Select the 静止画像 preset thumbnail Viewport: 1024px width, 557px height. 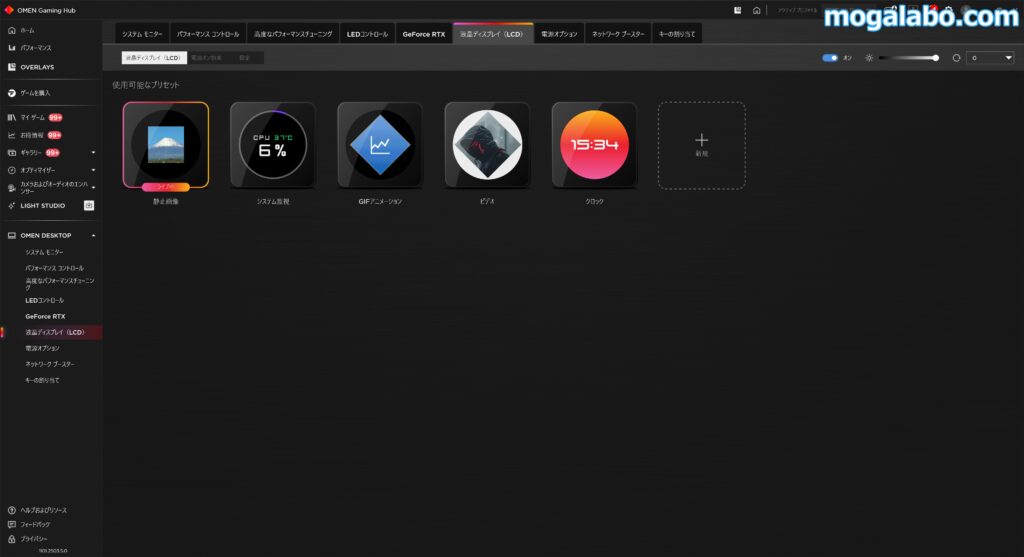[166, 145]
